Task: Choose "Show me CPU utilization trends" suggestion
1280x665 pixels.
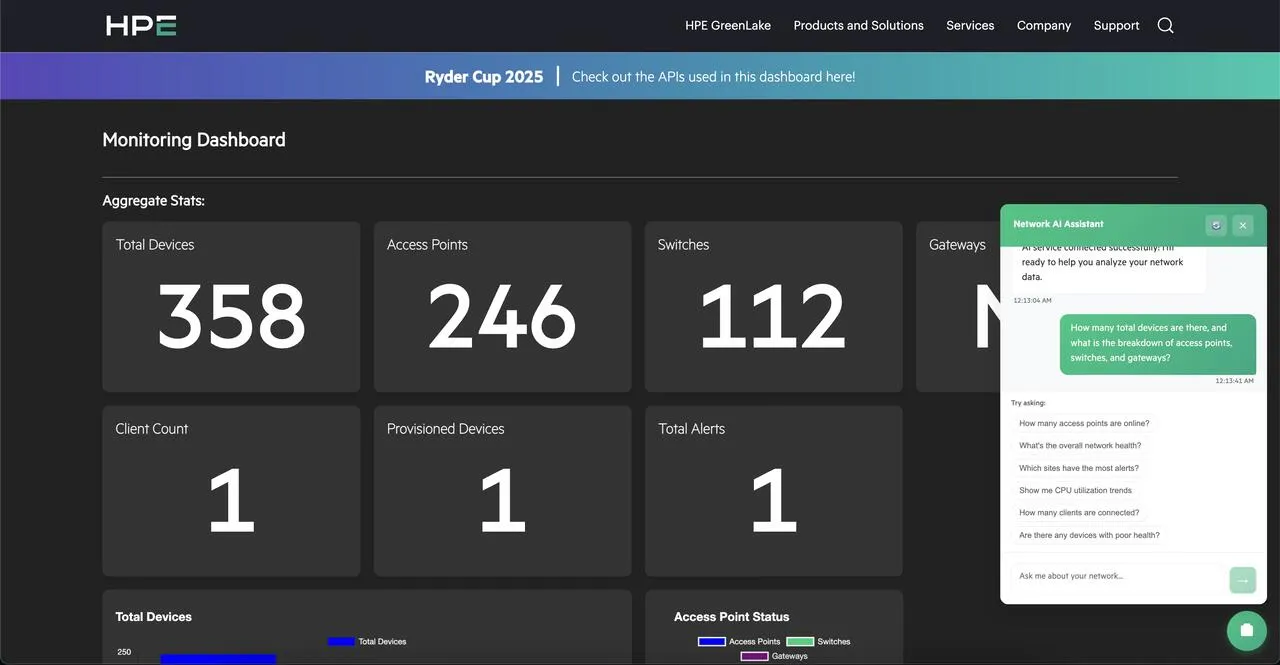Action: pyautogui.click(x=1076, y=490)
